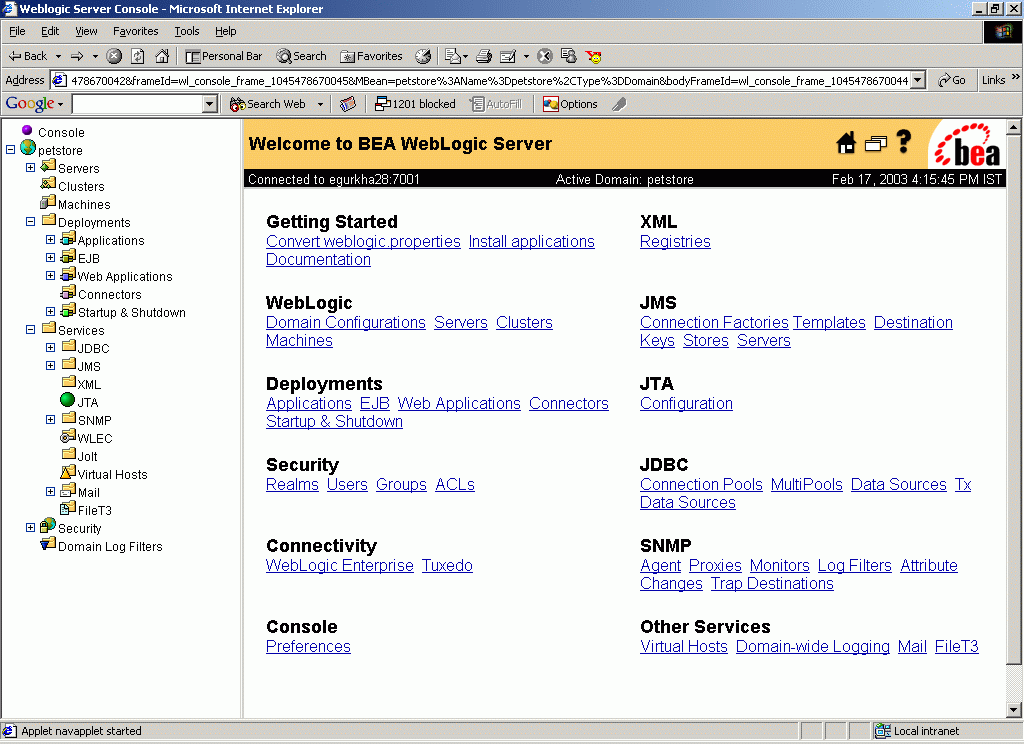
Task: Collapse the Services tree node
Action: tap(31, 329)
